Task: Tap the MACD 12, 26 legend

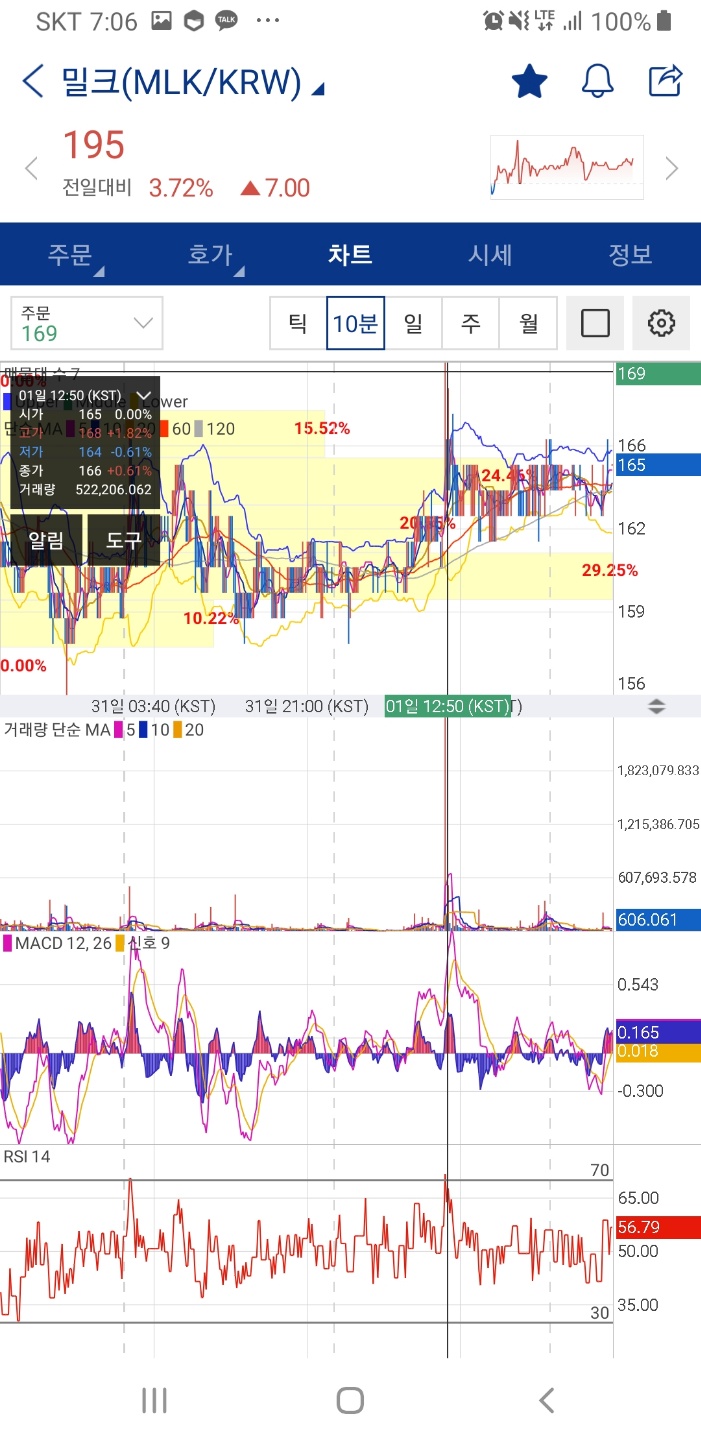Action: coord(62,942)
